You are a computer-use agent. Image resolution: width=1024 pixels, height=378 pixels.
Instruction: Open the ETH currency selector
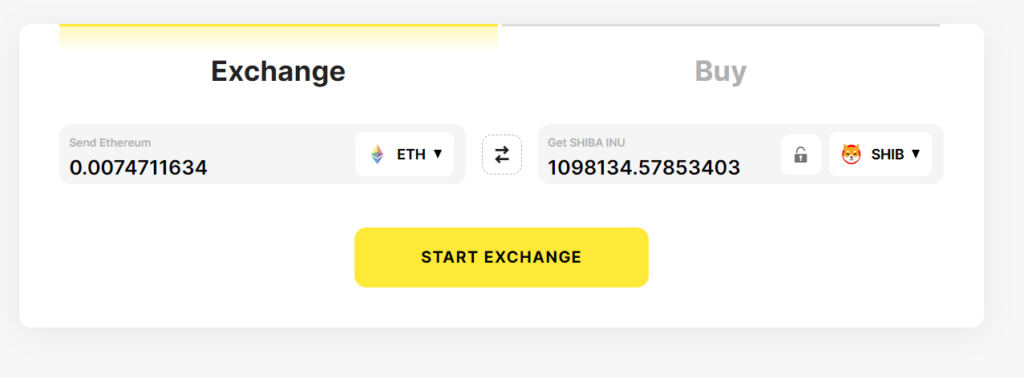(404, 154)
